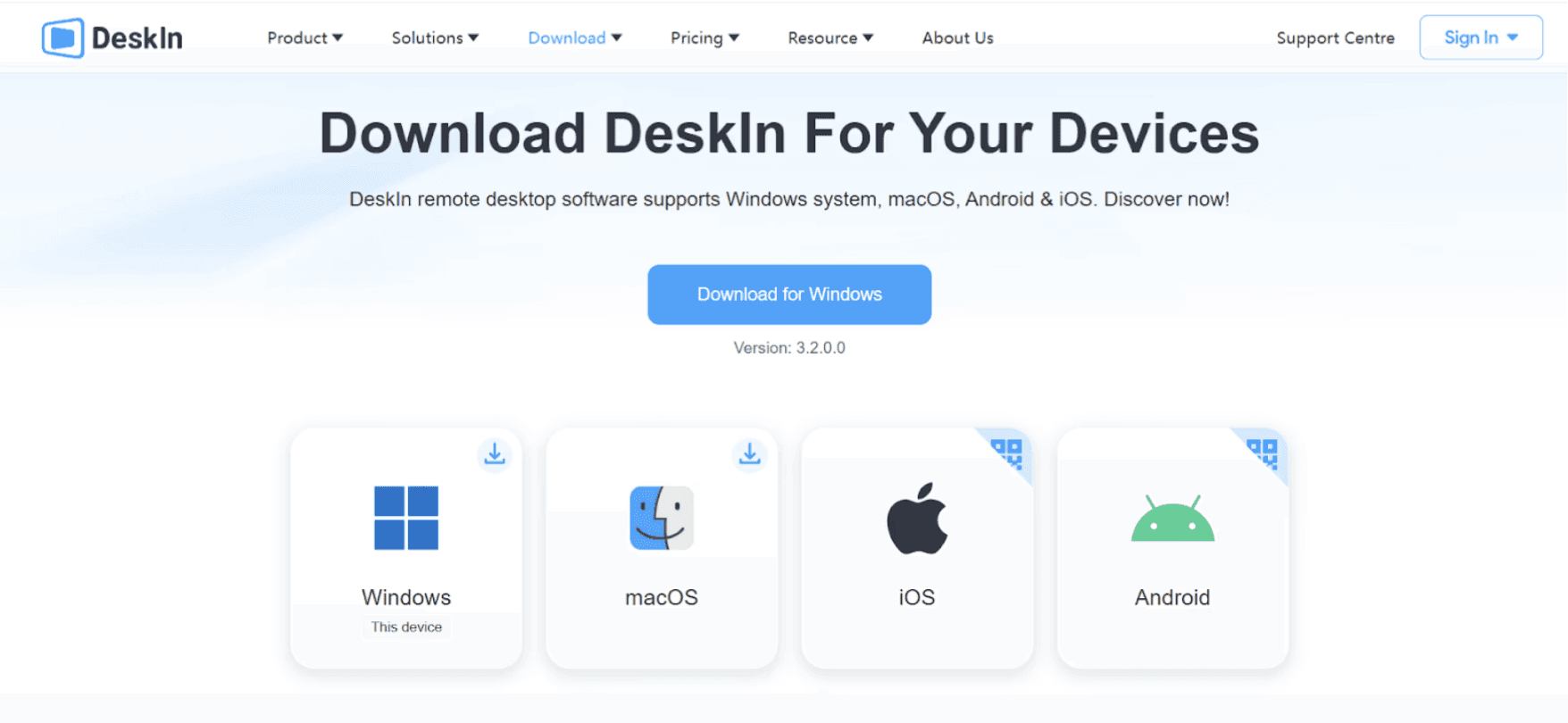Select the Apple iOS logo icon
The height and width of the screenshot is (723, 1568).
(917, 518)
